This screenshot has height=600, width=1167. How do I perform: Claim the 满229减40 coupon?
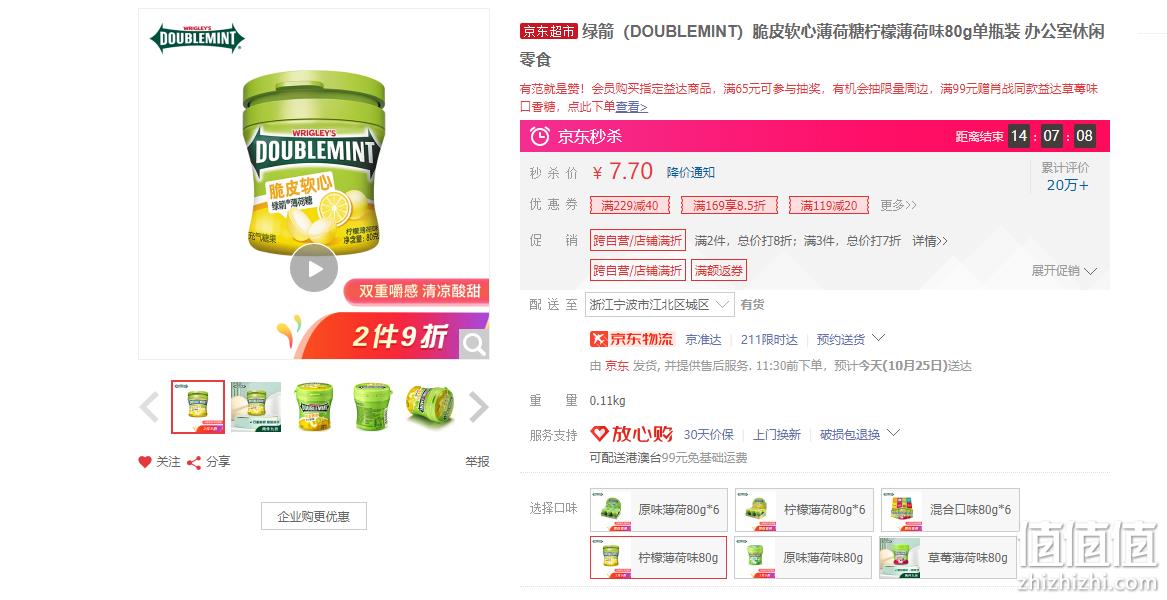coord(630,205)
